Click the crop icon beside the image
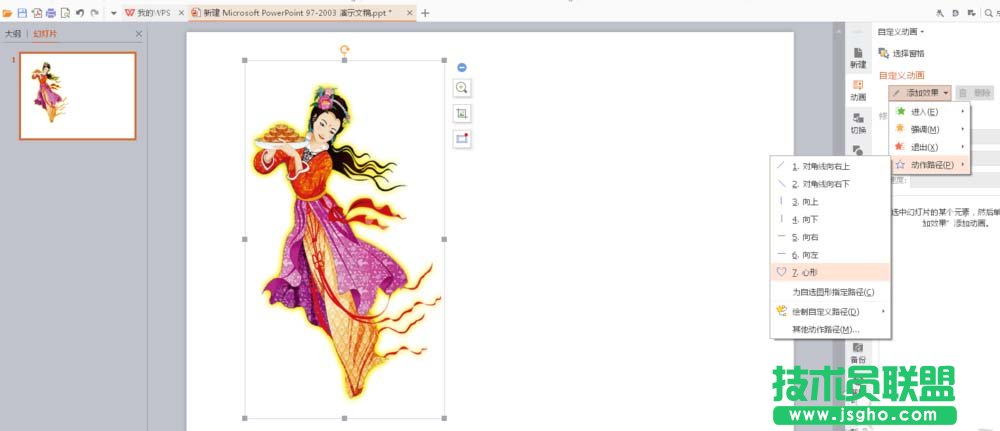This screenshot has width=1000, height=431. [462, 114]
